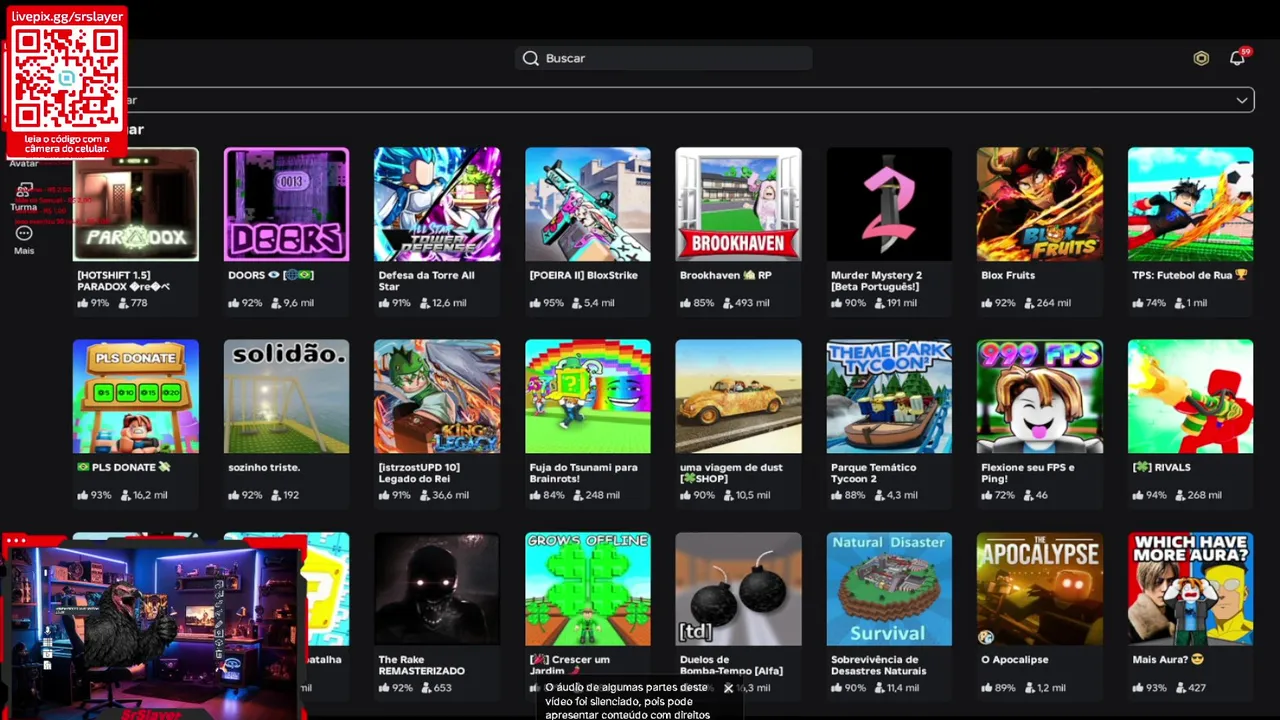
Task: Click the 264 mil player count
Action: (1047, 303)
